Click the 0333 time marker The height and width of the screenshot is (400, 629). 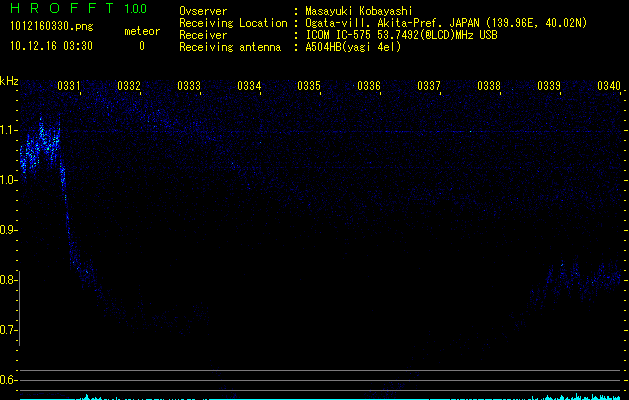pyautogui.click(x=189, y=85)
